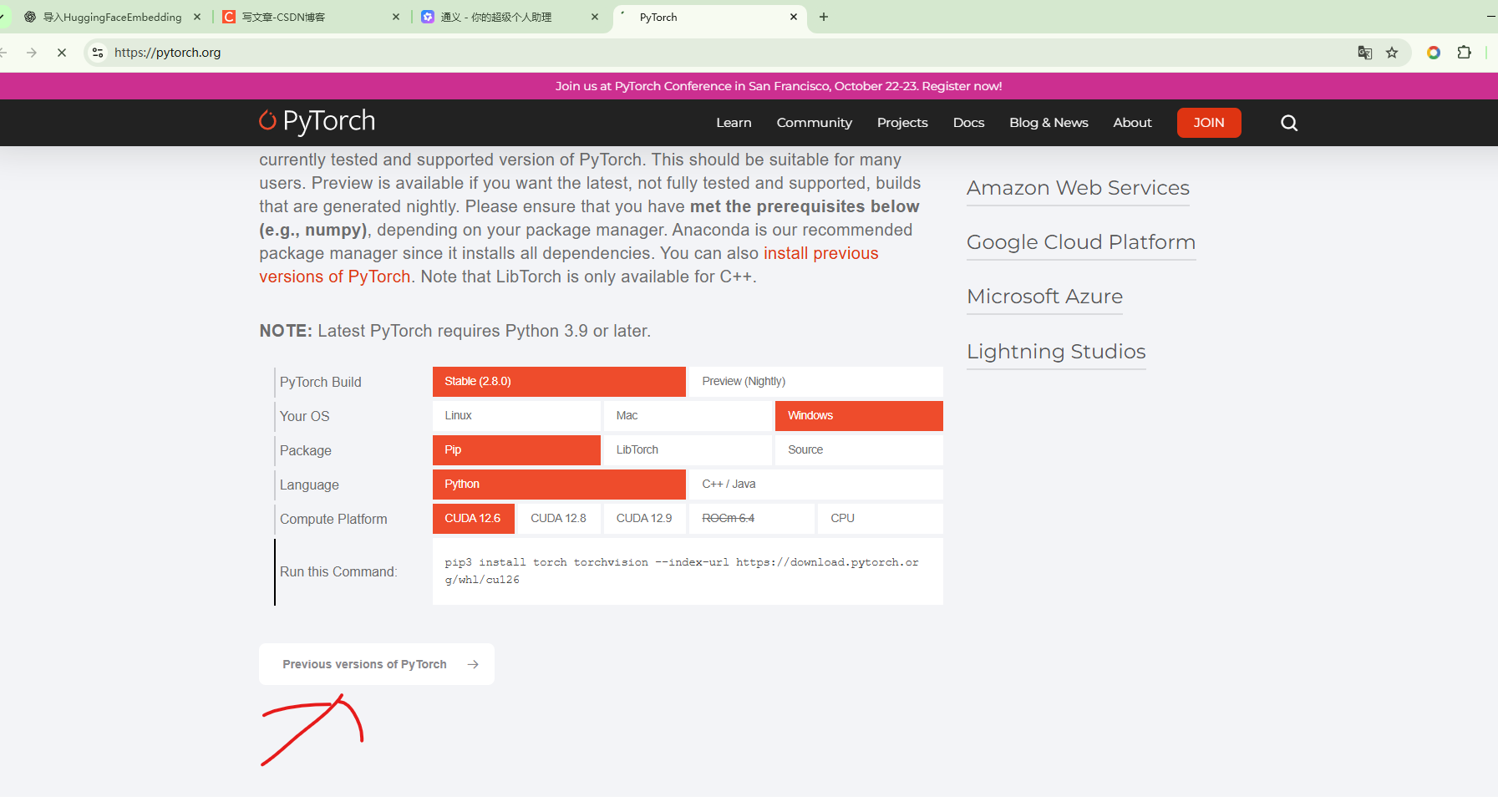Open the site search magnifier icon
The width and height of the screenshot is (1498, 812).
point(1289,123)
